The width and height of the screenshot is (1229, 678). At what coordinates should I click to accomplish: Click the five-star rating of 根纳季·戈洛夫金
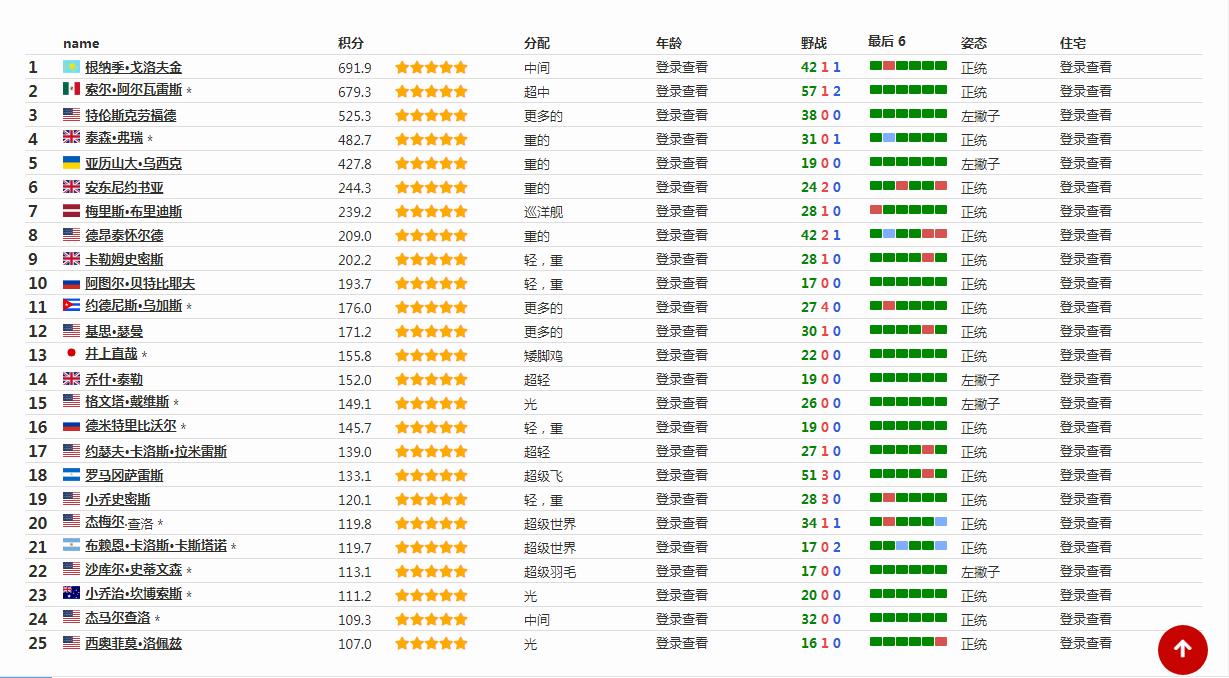431,67
